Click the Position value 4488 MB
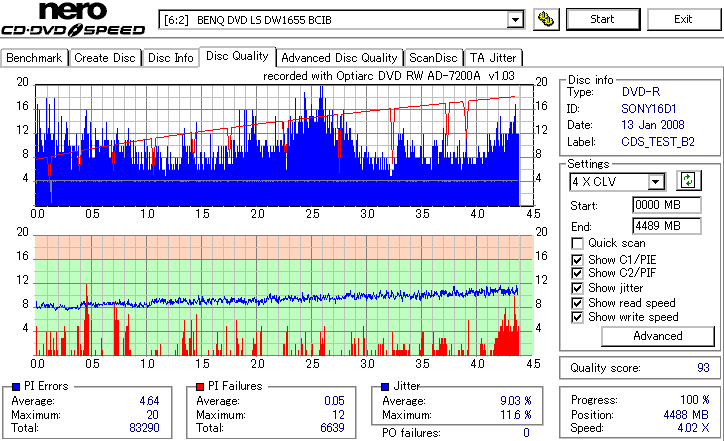Image resolution: width=724 pixels, height=441 pixels. 686,415
